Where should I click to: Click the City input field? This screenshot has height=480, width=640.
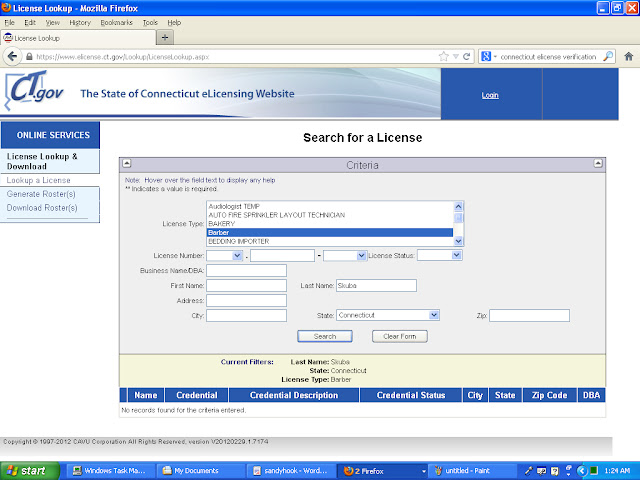click(247, 316)
